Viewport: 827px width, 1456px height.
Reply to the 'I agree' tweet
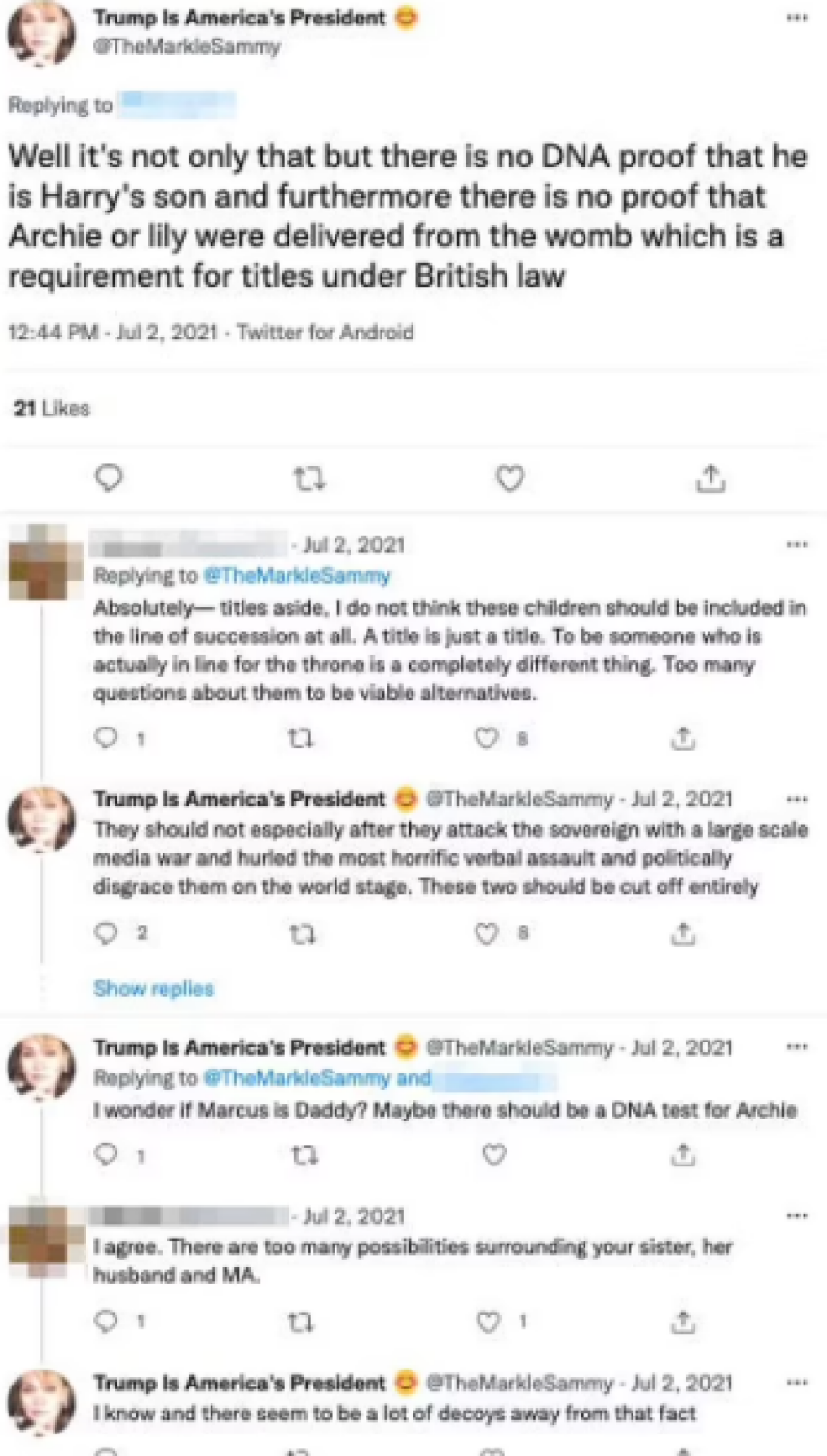tap(105, 1322)
